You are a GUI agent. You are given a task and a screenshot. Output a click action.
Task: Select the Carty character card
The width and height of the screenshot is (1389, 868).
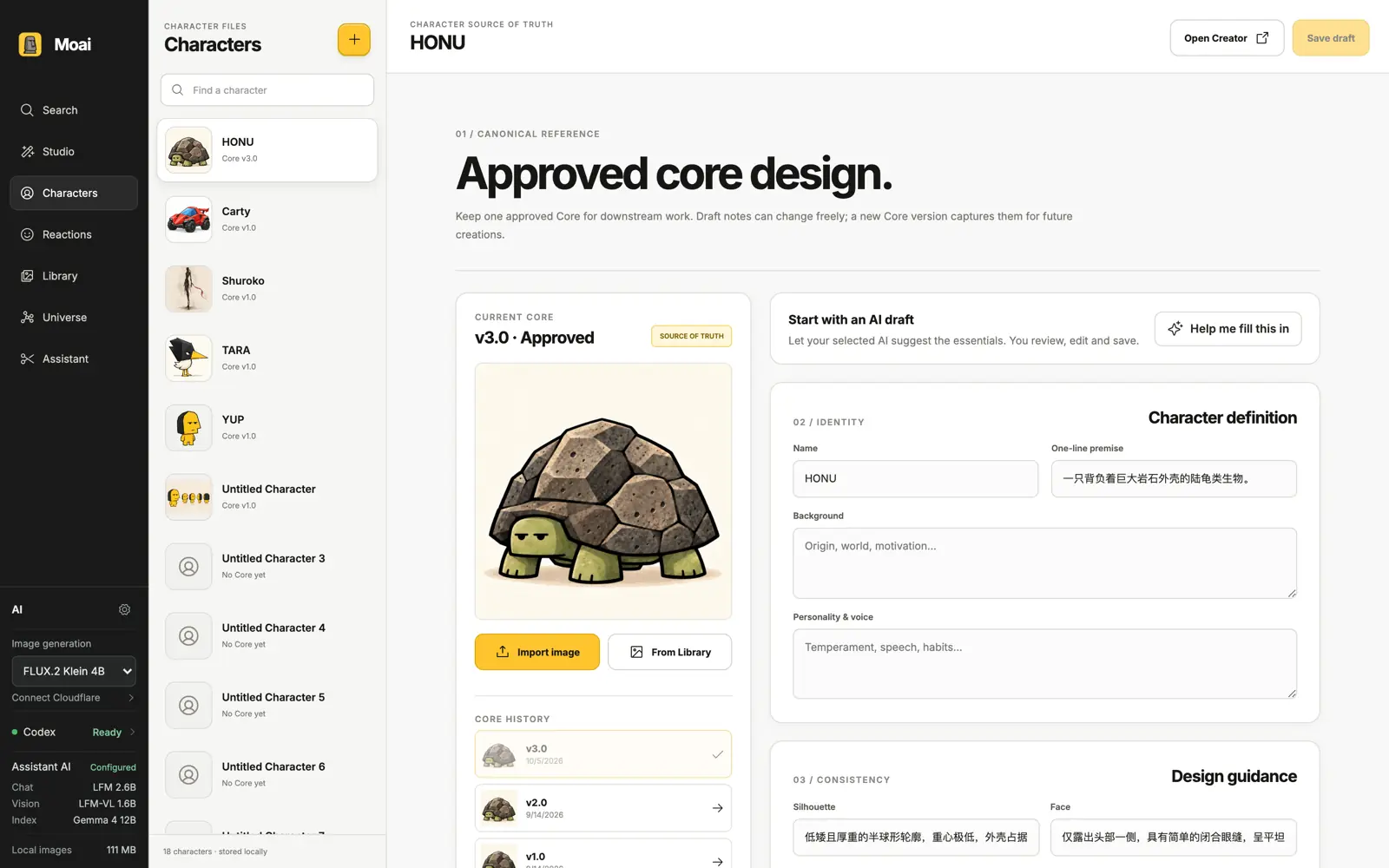coord(267,220)
